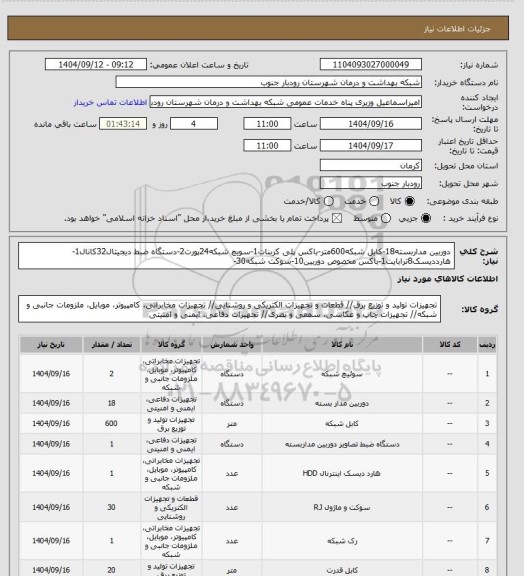Click the نام کالا column header
This screenshot has height=576, width=524.
point(342,345)
